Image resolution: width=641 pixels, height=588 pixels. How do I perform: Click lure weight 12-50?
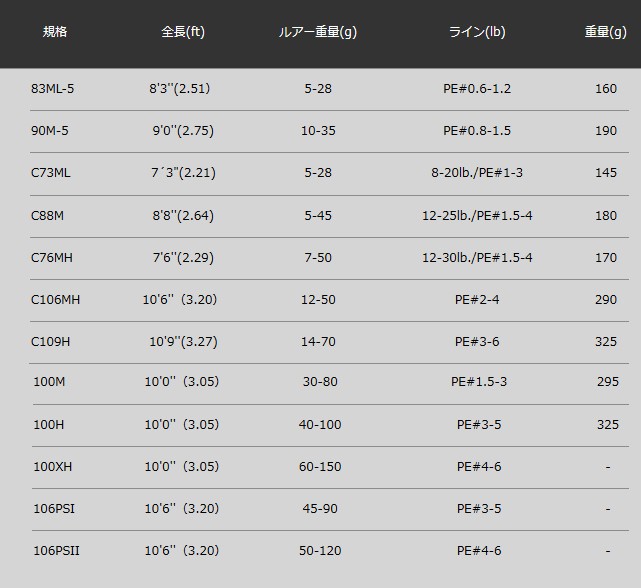point(318,300)
